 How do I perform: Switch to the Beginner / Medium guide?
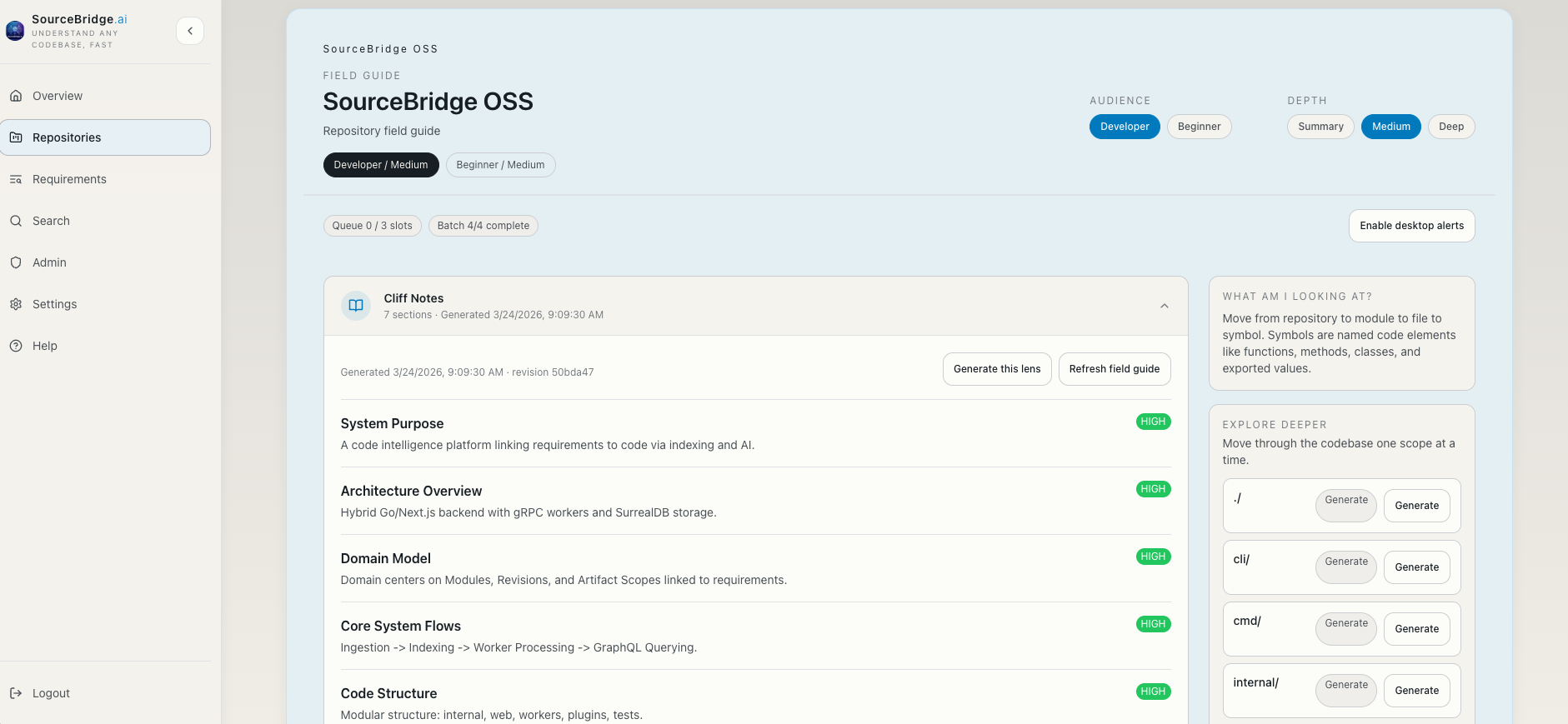tap(500, 165)
